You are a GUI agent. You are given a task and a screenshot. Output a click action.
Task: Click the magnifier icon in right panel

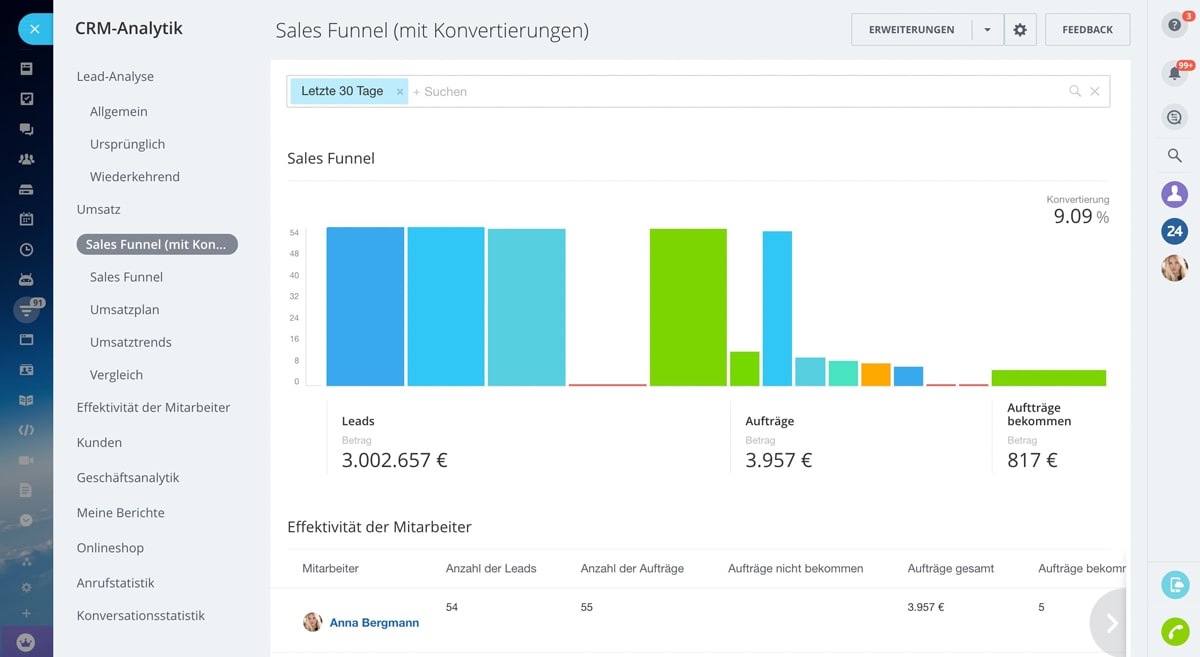pyautogui.click(x=1174, y=156)
